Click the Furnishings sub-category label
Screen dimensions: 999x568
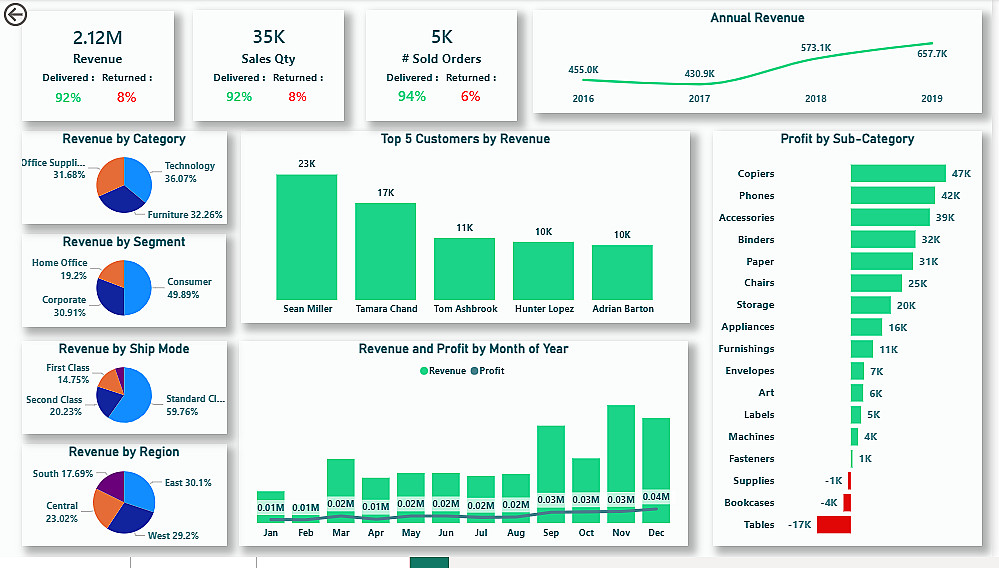(x=746, y=349)
